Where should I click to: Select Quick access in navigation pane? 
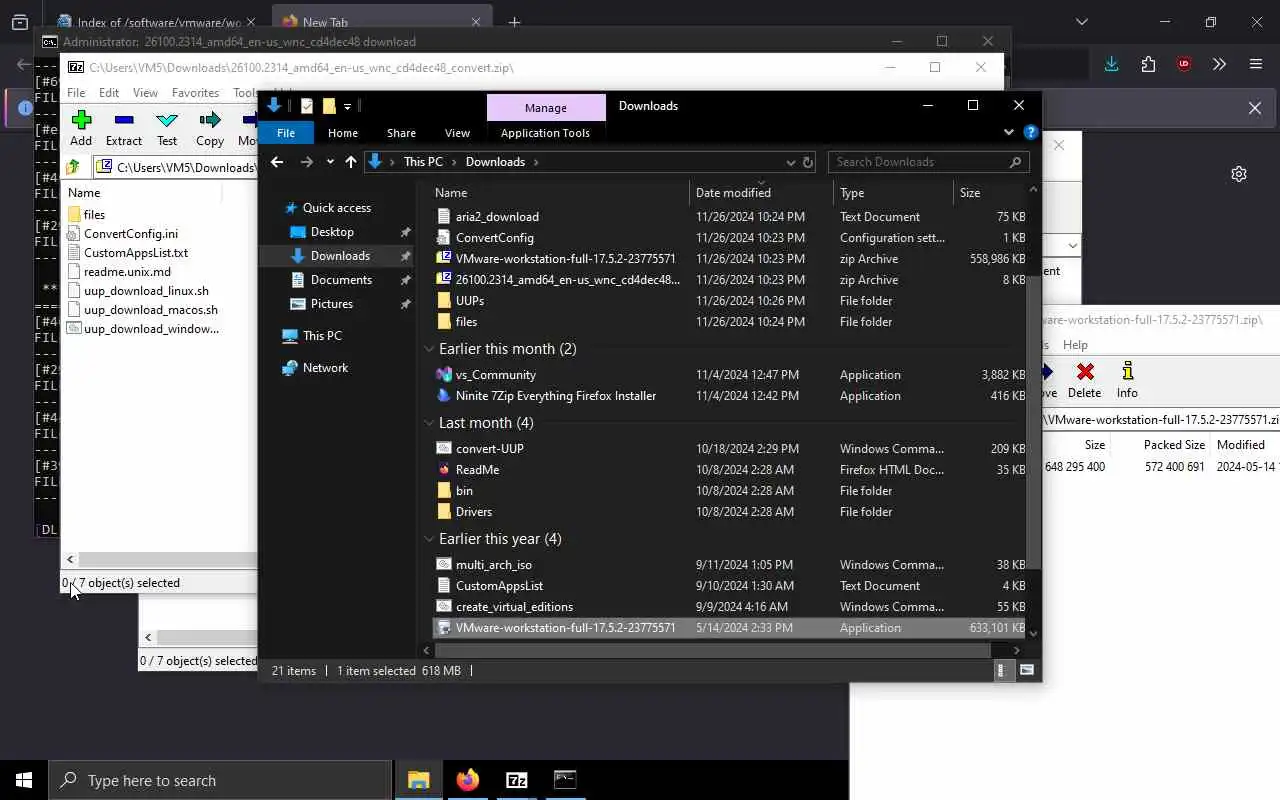(x=336, y=208)
